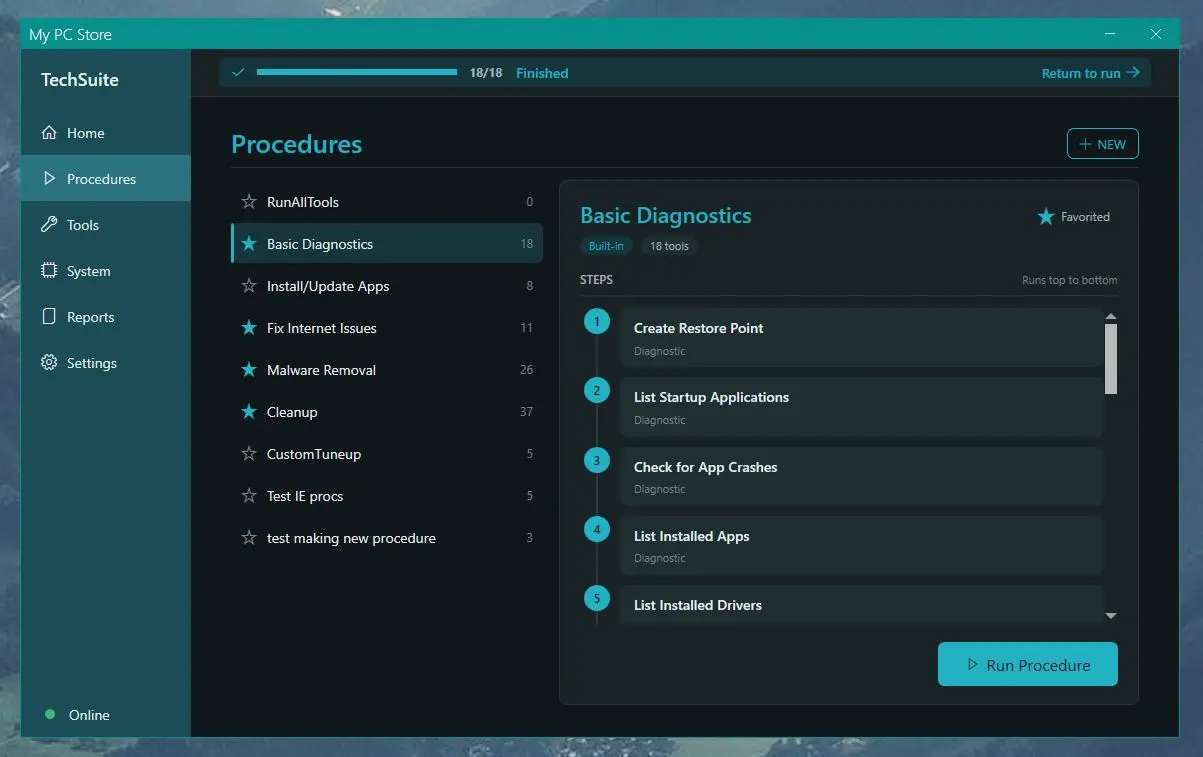This screenshot has height=757, width=1203.
Task: Select the Cleanup procedure
Action: (x=387, y=412)
